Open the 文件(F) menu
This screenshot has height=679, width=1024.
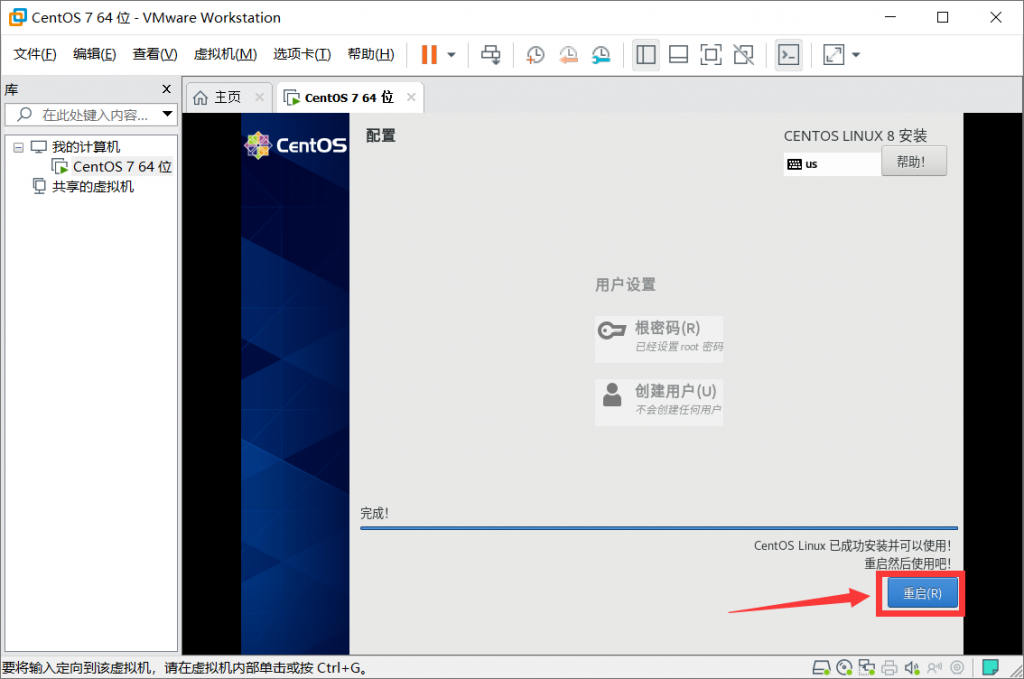[x=35, y=54]
